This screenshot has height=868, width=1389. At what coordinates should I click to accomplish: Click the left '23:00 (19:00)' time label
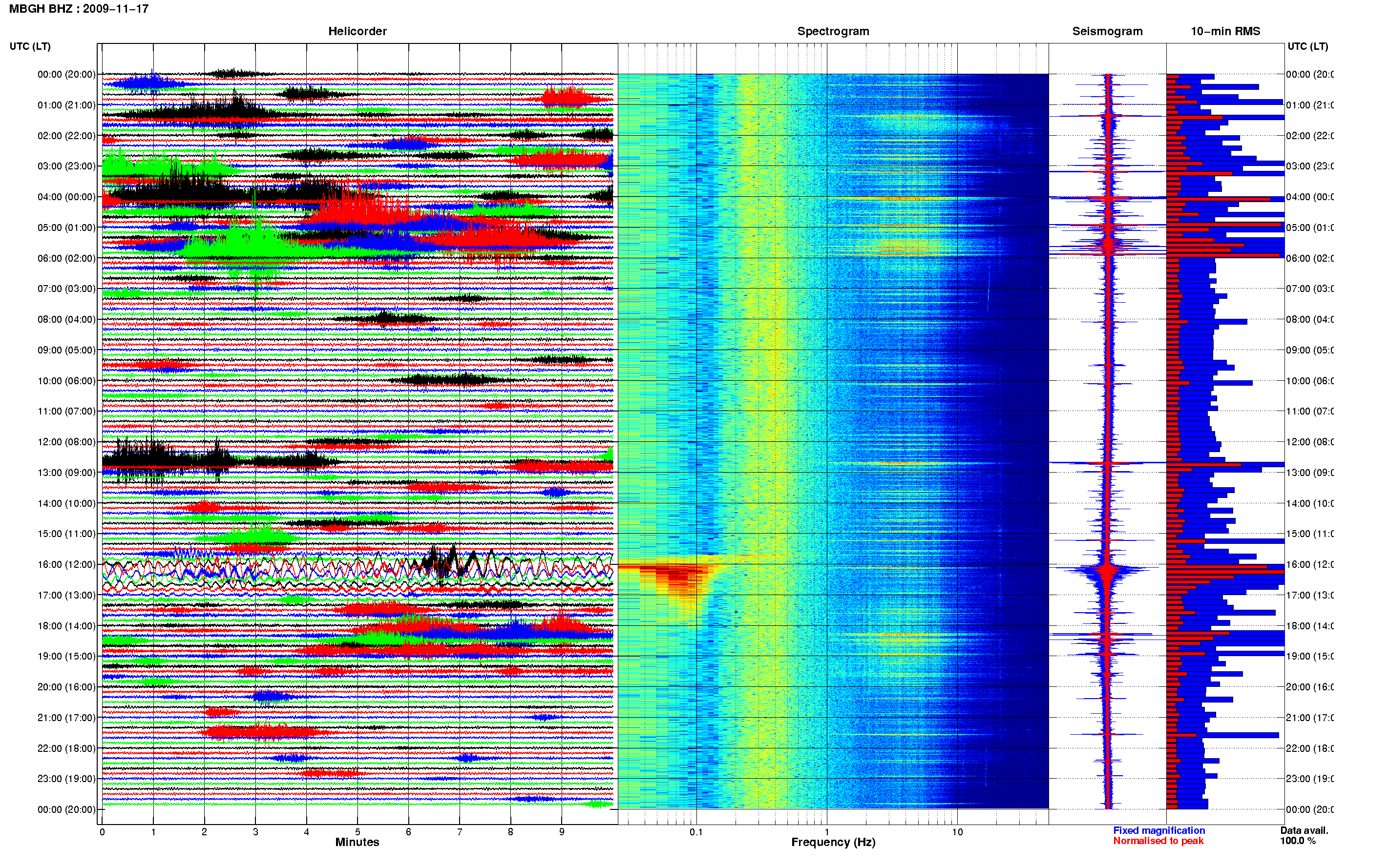click(66, 779)
